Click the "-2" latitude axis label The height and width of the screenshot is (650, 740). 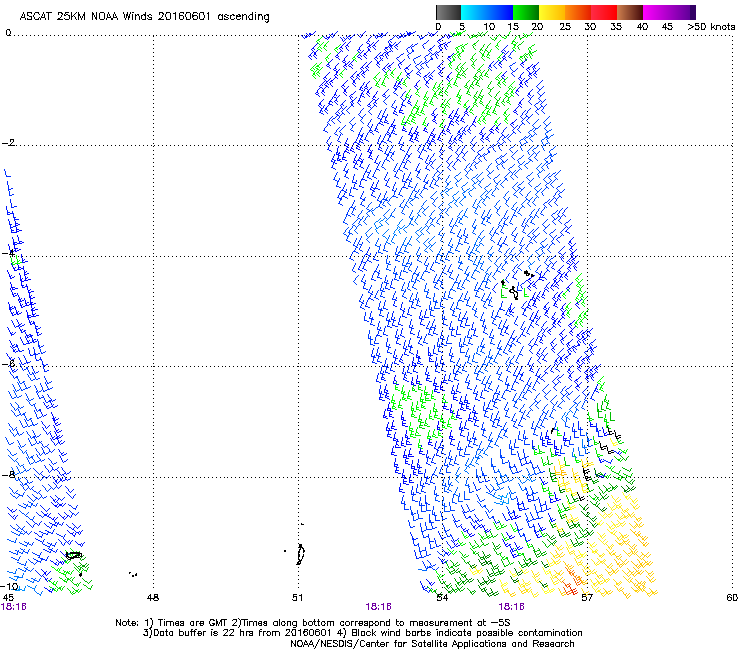(x=8, y=143)
